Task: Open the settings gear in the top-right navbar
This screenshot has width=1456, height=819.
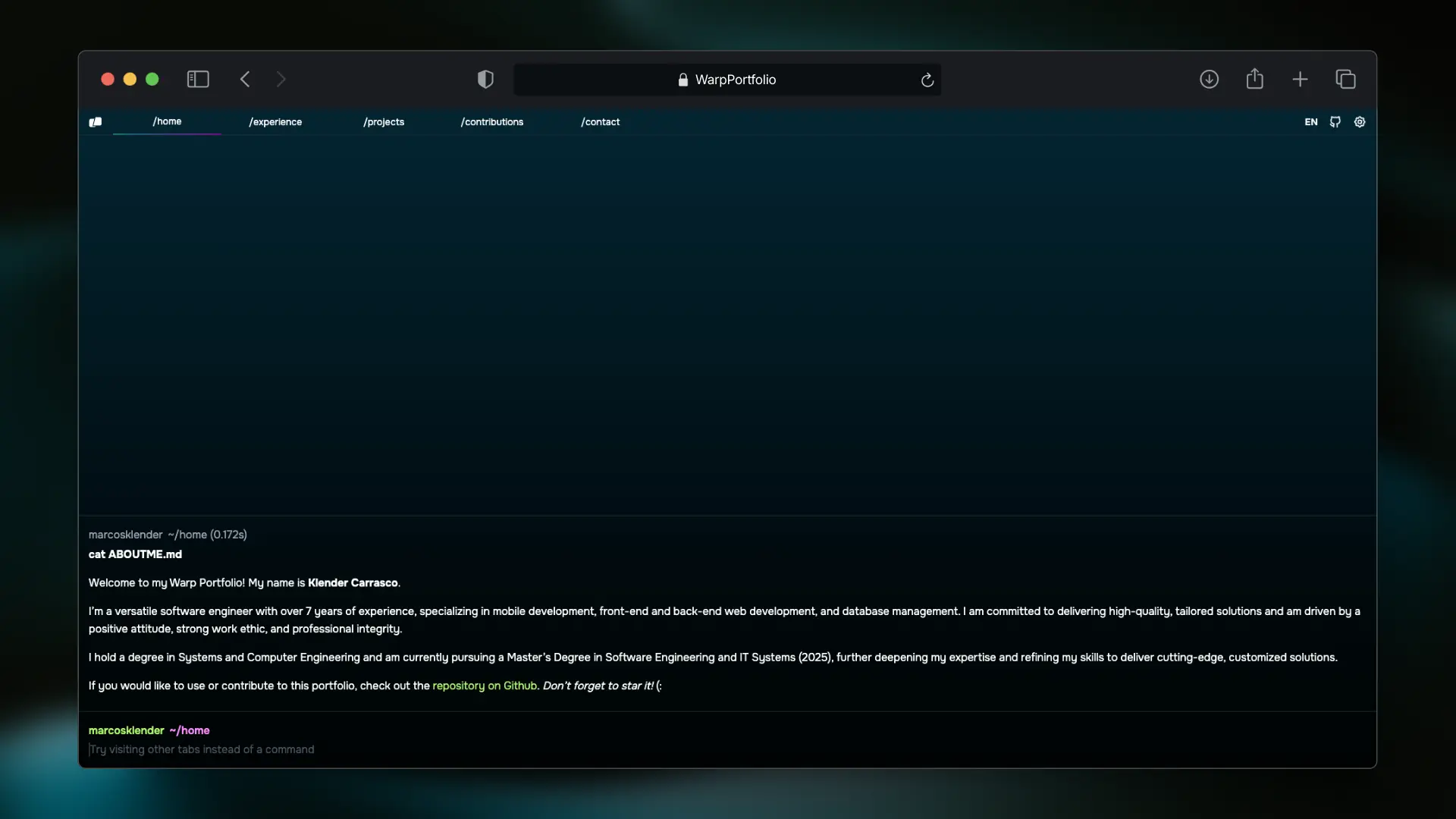Action: pyautogui.click(x=1359, y=121)
